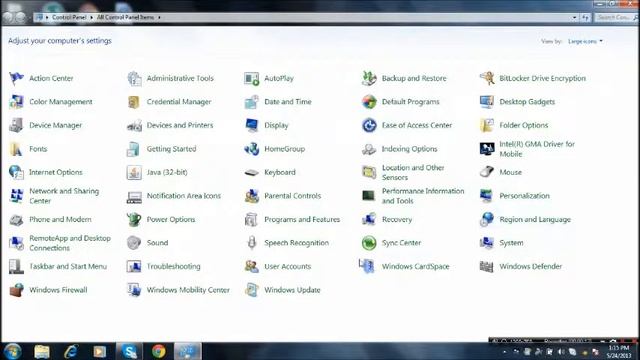Click Windows CardSpace link
The image size is (640, 360).
coord(416,267)
